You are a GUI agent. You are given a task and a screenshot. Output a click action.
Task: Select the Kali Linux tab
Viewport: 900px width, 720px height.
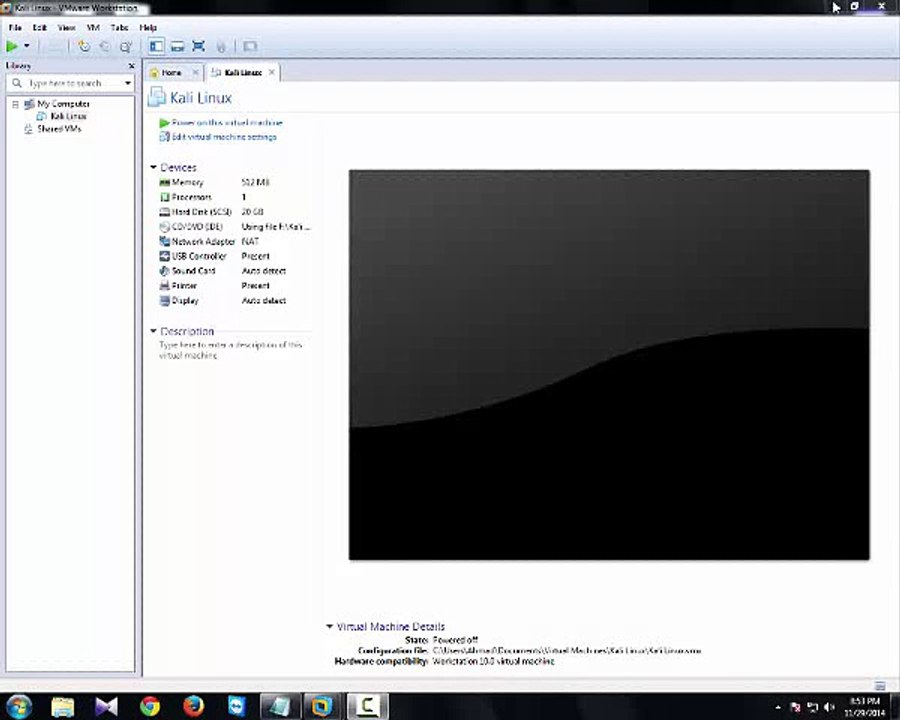(243, 72)
